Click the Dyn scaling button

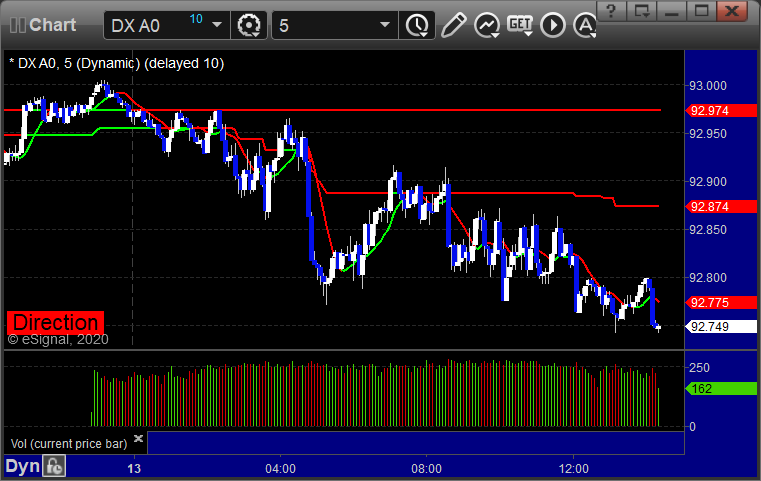(22, 466)
